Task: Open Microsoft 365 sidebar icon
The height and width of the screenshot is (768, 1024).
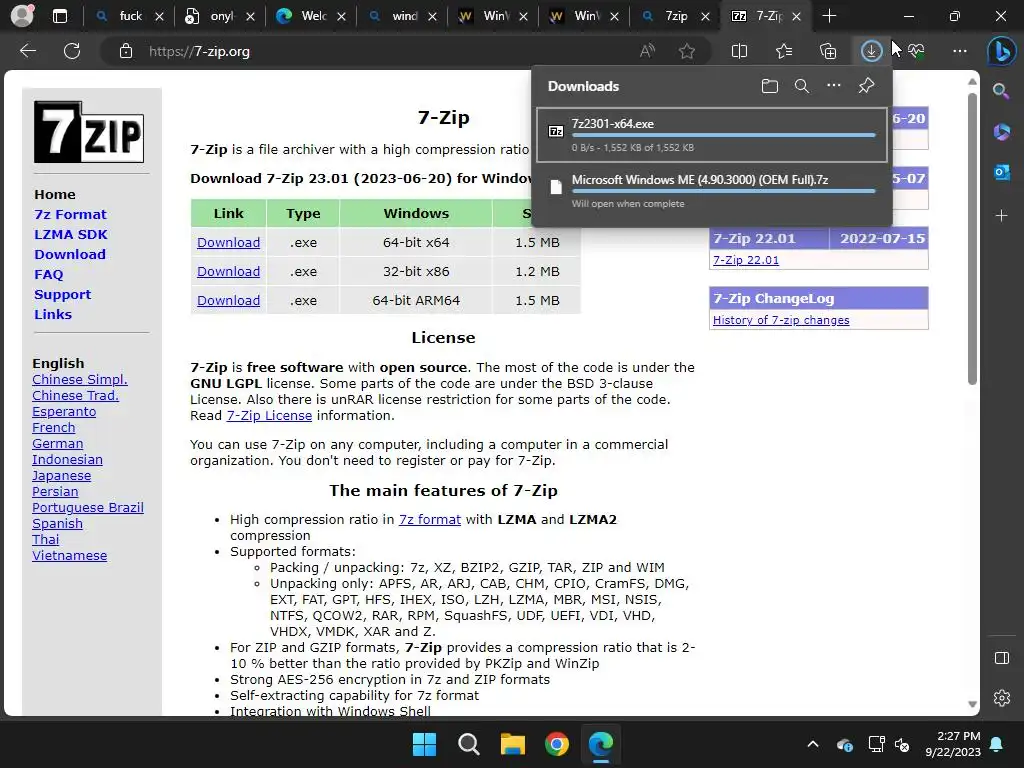Action: pyautogui.click(x=1001, y=132)
